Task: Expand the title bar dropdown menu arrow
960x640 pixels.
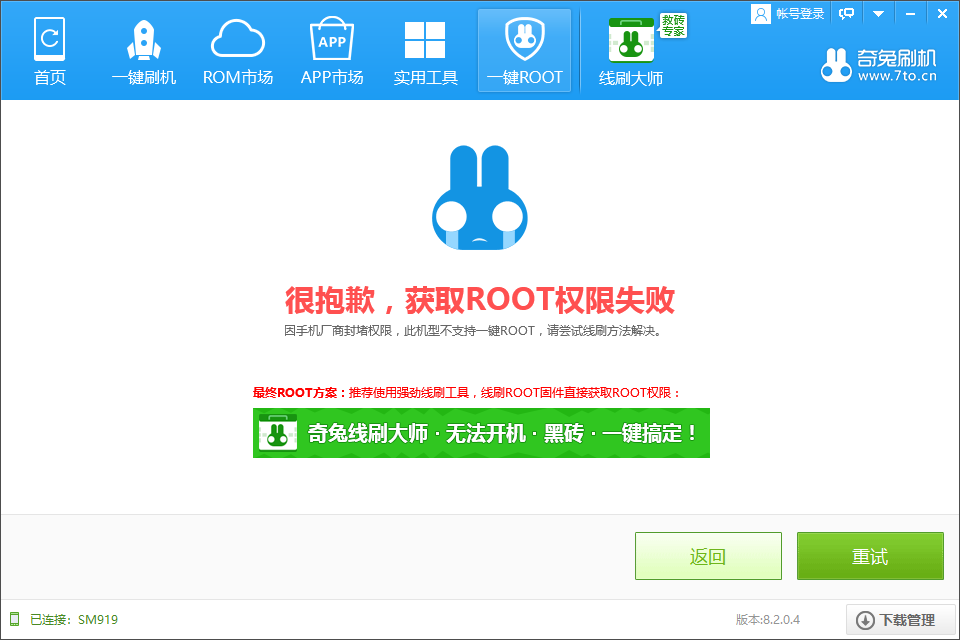Action: click(x=879, y=13)
